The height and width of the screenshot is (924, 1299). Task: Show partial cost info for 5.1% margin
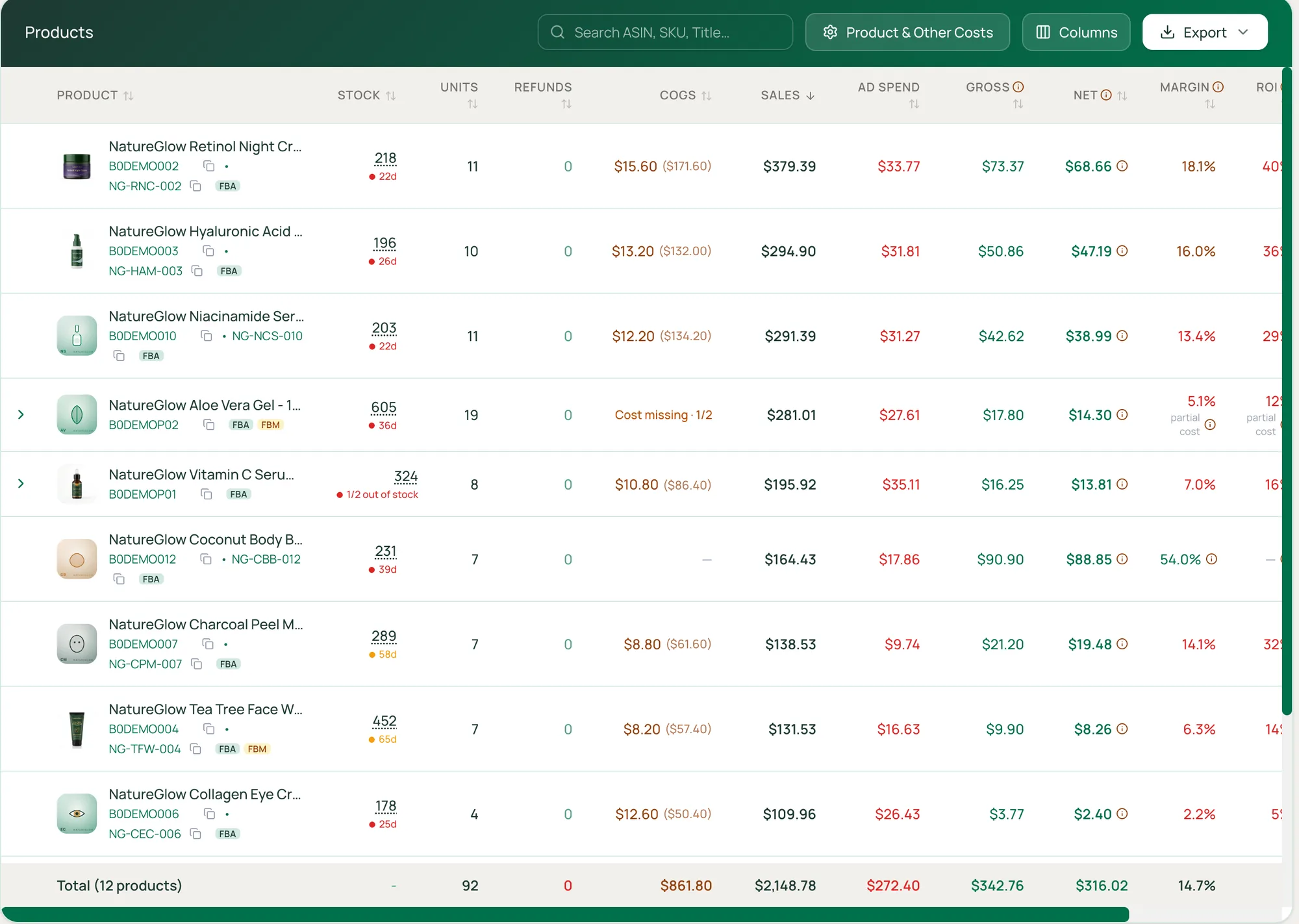[x=1210, y=425]
